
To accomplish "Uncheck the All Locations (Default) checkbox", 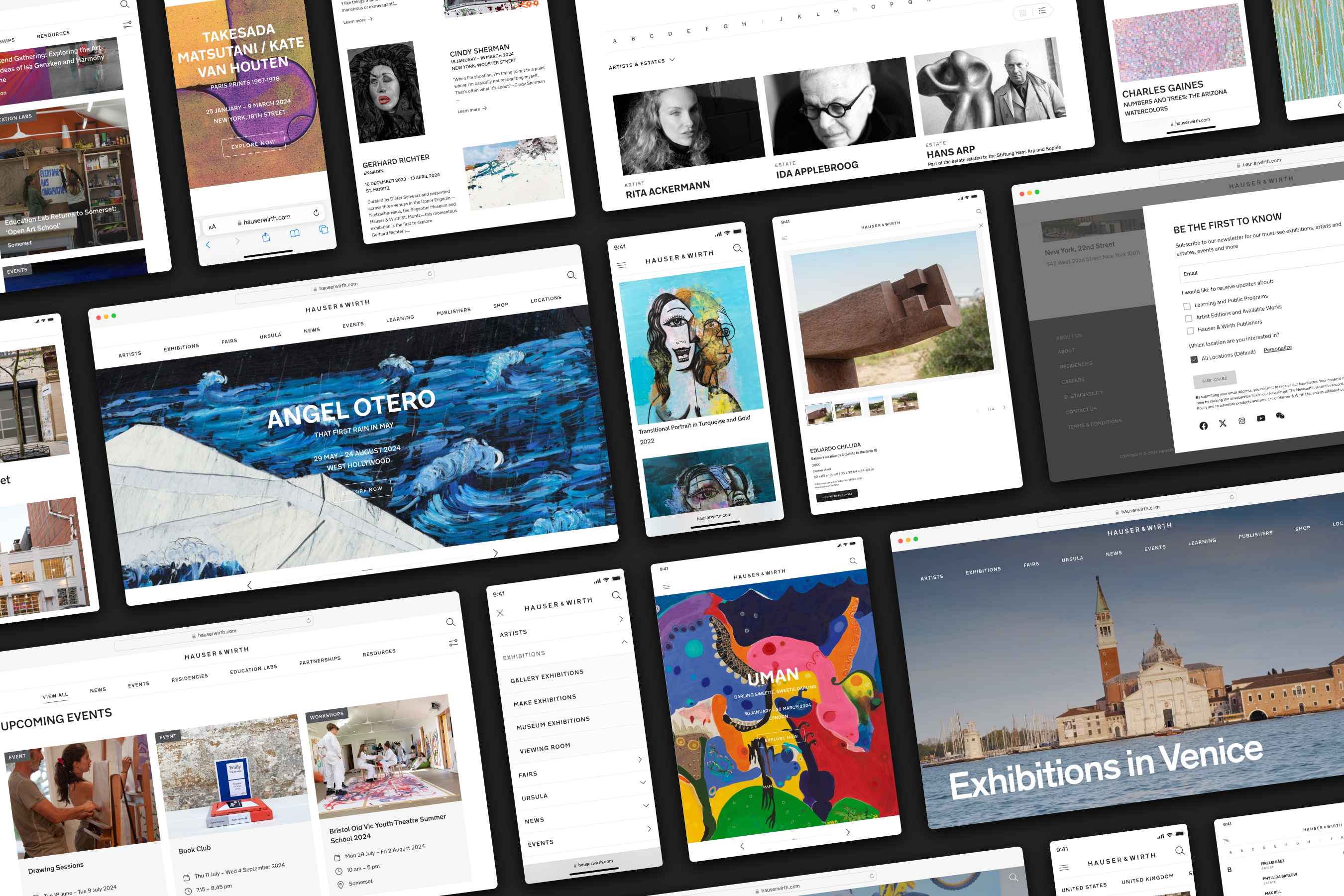I will [x=1194, y=359].
